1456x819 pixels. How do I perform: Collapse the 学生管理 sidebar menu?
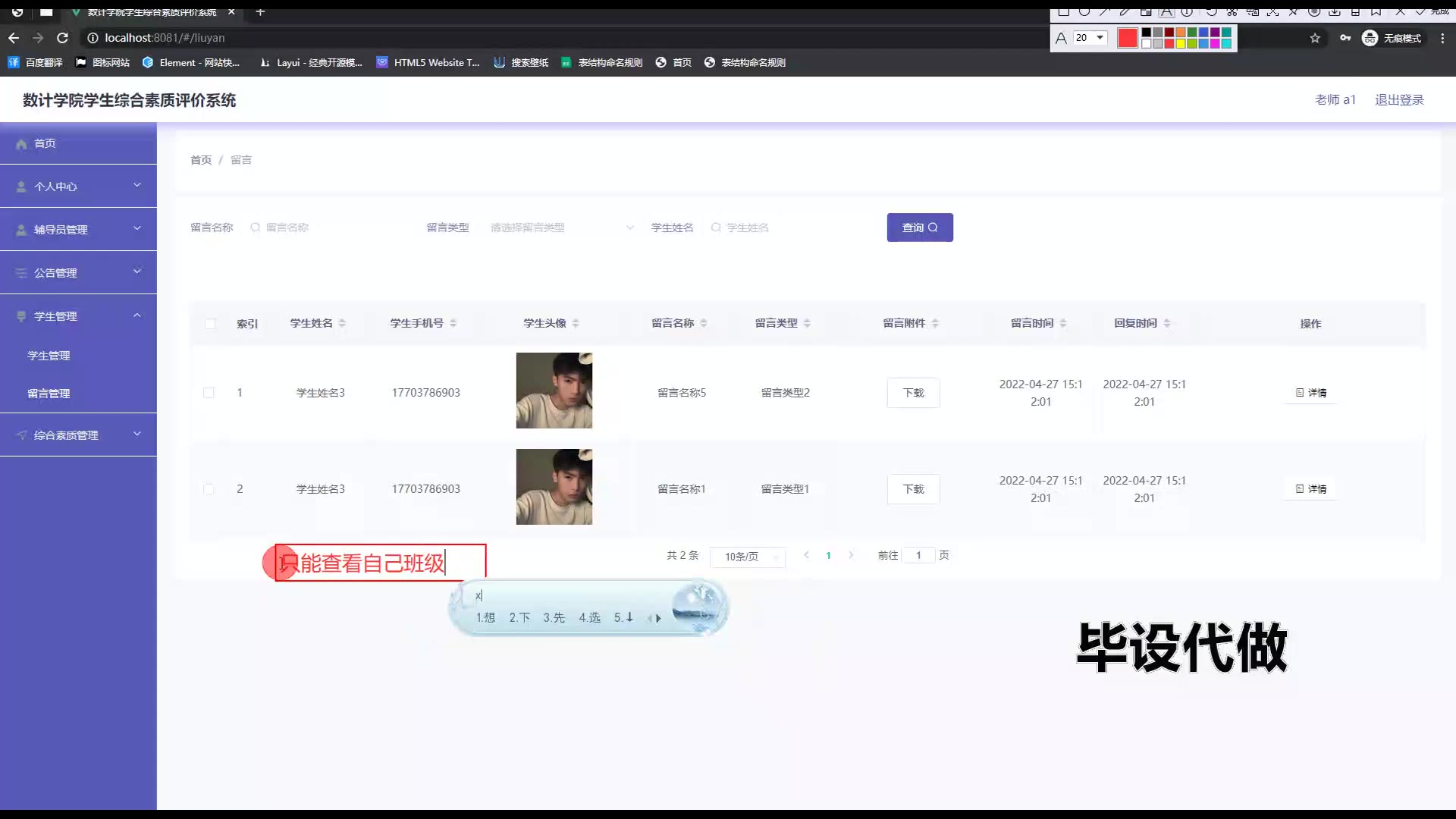click(78, 315)
